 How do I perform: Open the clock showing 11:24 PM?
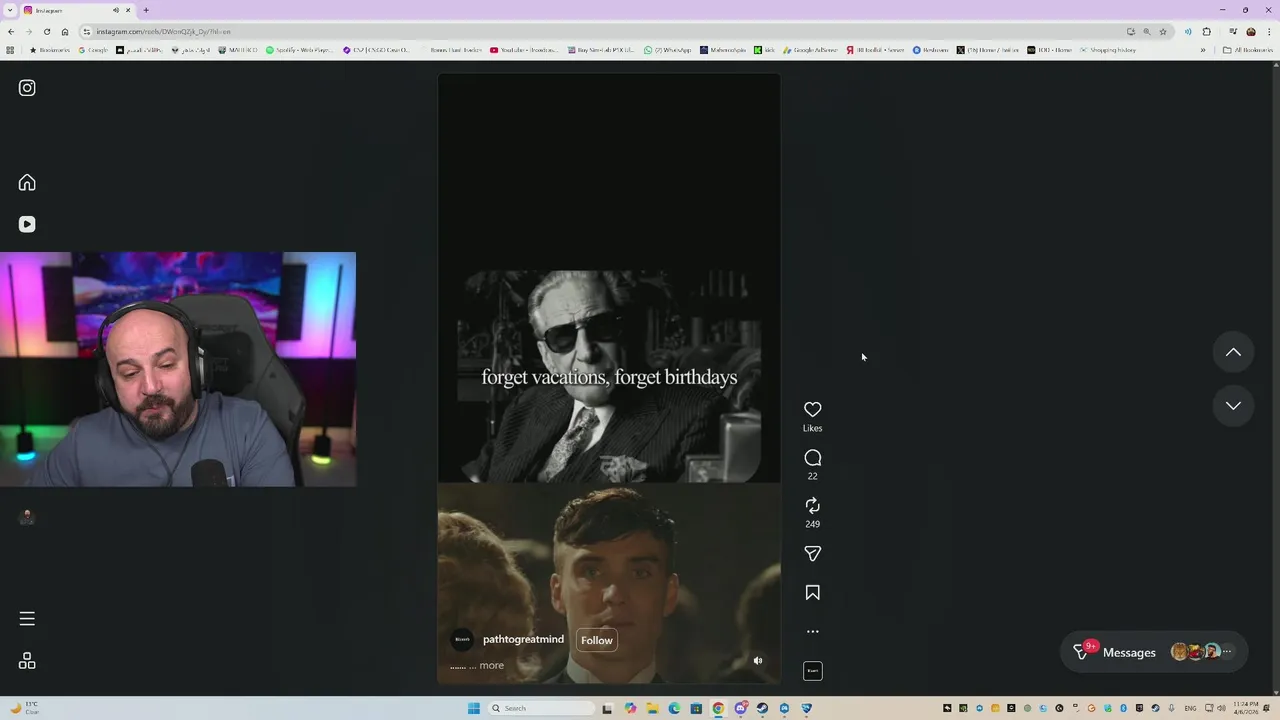1246,708
